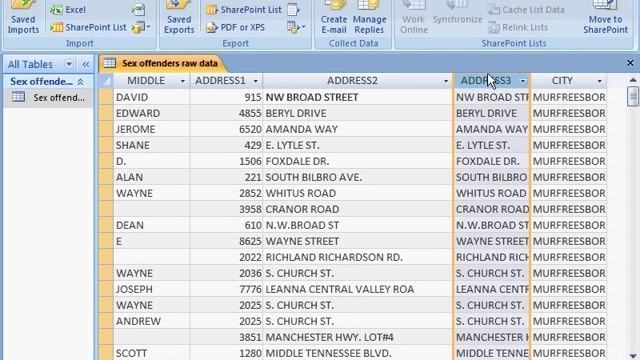Click the cell SCOTT
The height and width of the screenshot is (360, 640).
coord(151,353)
